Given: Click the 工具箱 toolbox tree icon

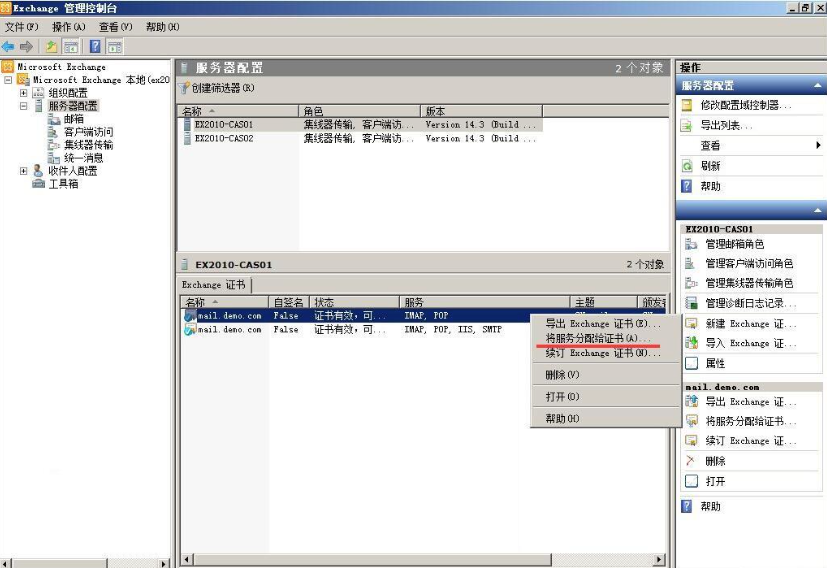Looking at the screenshot, I should (39, 184).
